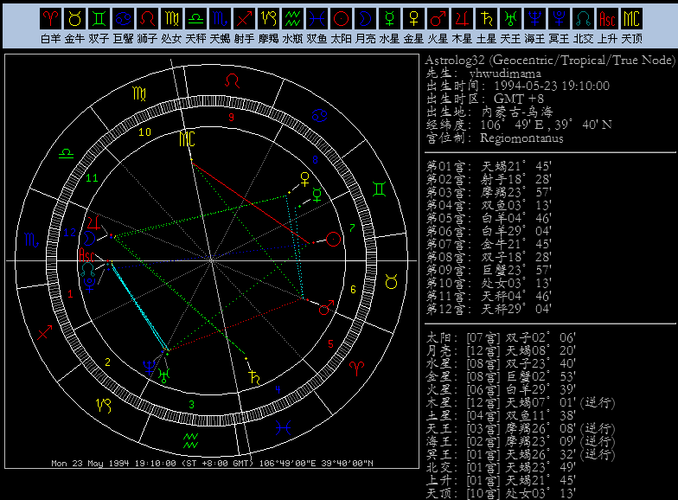Click the 太阳 [07宫] 双子02° row

501,338
